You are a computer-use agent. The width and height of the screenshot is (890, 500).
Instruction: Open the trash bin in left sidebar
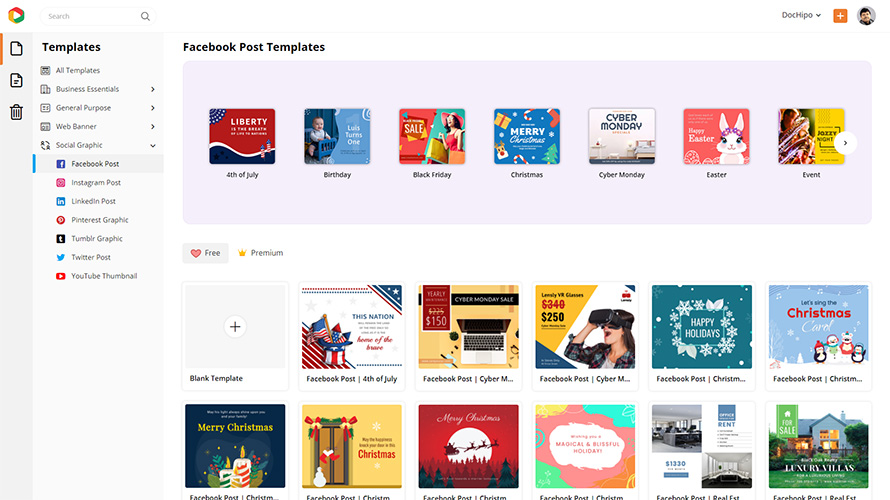pyautogui.click(x=16, y=112)
